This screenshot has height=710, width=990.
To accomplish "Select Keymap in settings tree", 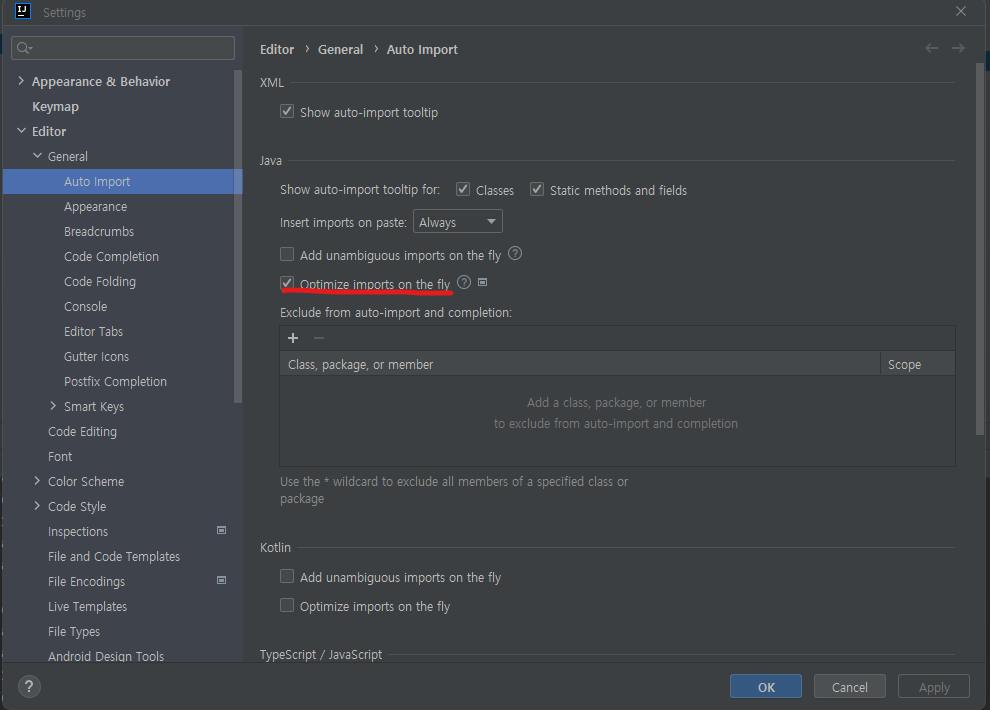I will pyautogui.click(x=56, y=107).
